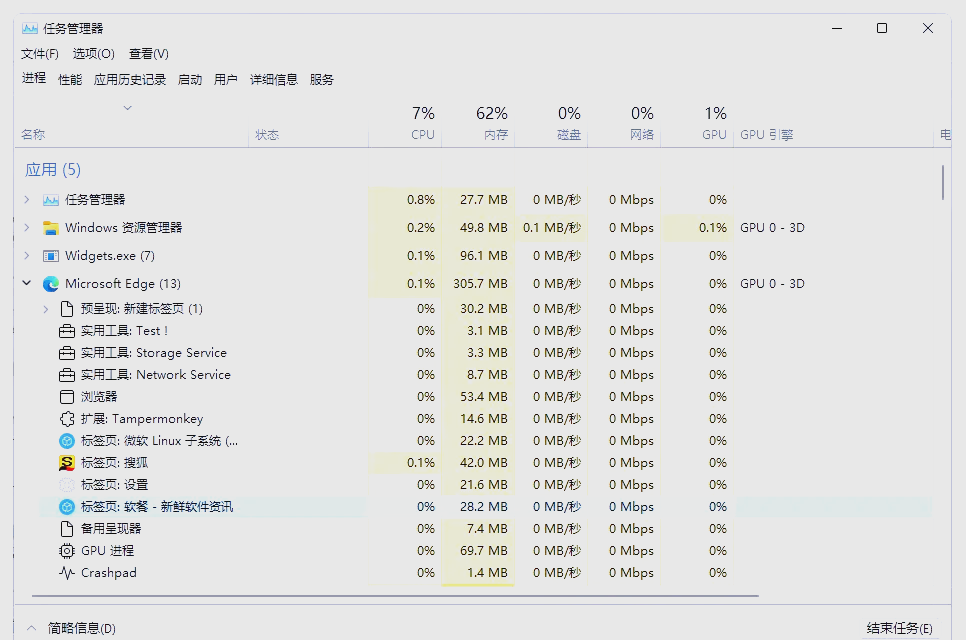Click the Windows 资源管理器 folder icon
966x640 pixels.
51,228
